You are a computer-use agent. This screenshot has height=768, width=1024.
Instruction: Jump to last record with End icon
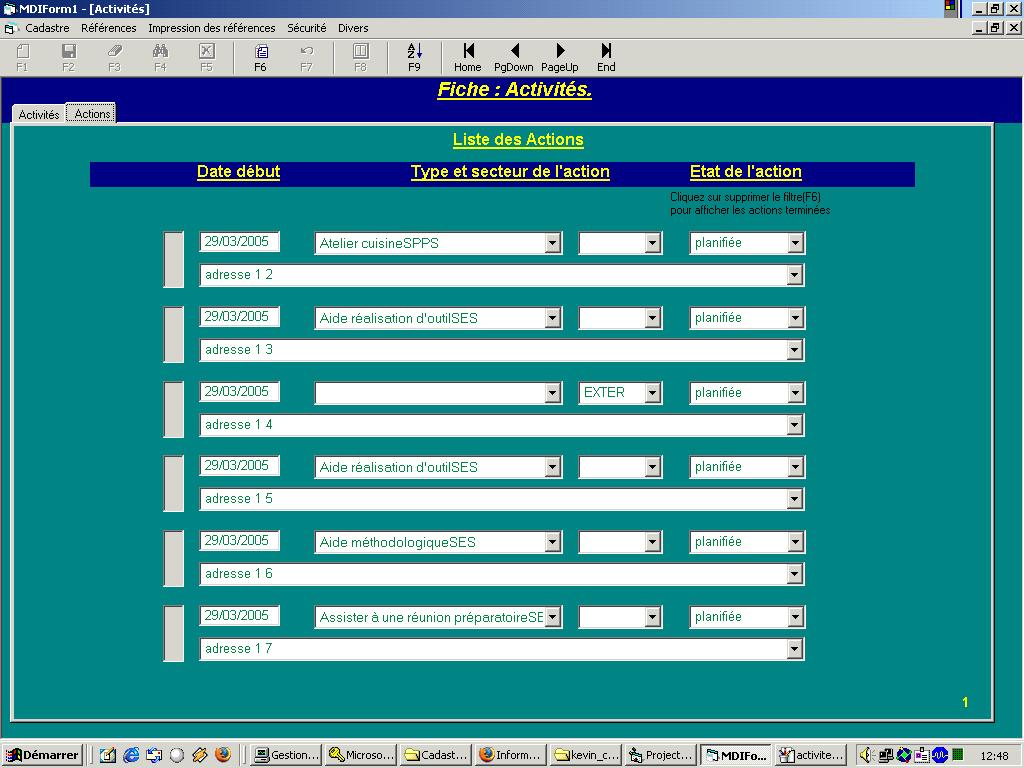(x=606, y=52)
